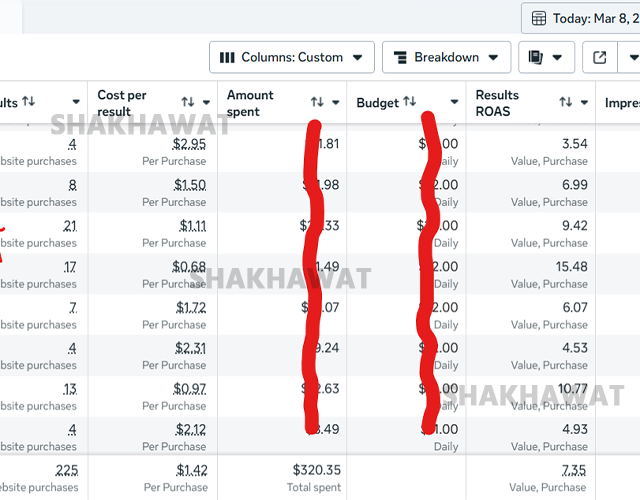Sort by Budget arrows
Viewport: 640px width, 500px height.
pos(409,101)
